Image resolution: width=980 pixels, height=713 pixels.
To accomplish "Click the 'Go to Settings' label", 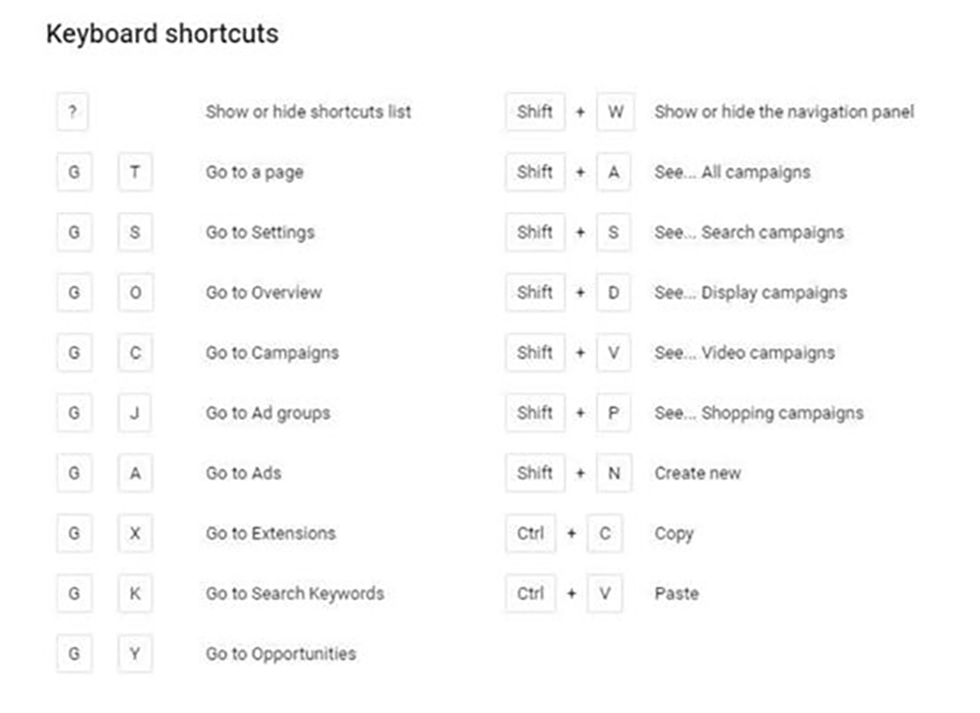I will (260, 232).
